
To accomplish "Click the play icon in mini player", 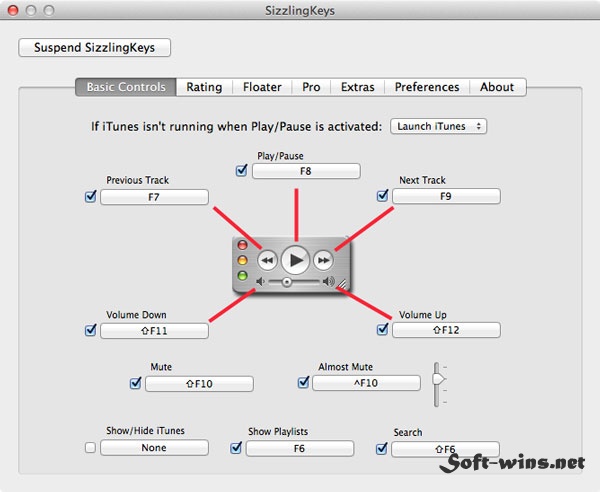I will coord(295,260).
